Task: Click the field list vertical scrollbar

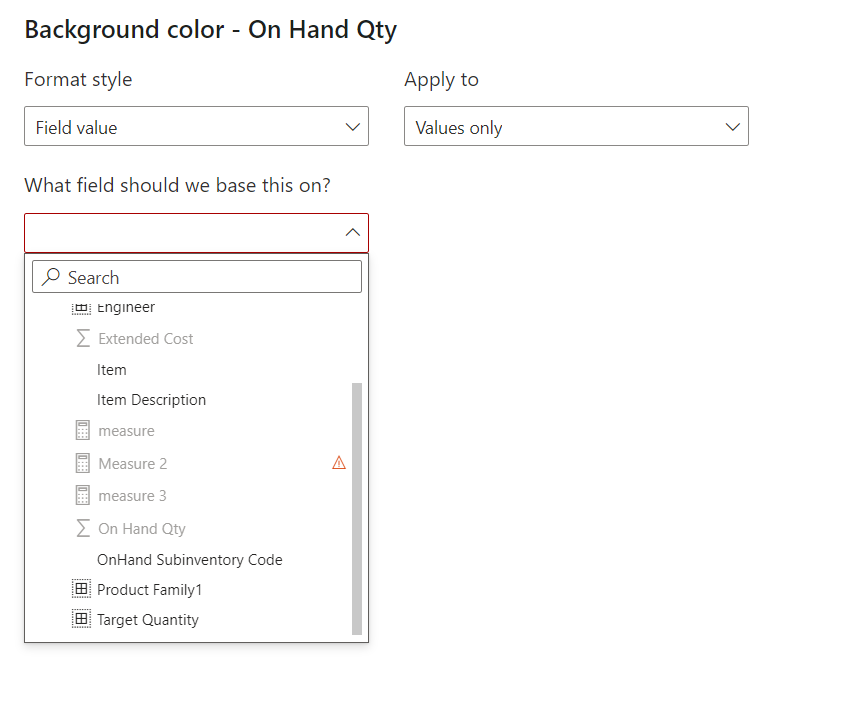Action: pyautogui.click(x=357, y=509)
